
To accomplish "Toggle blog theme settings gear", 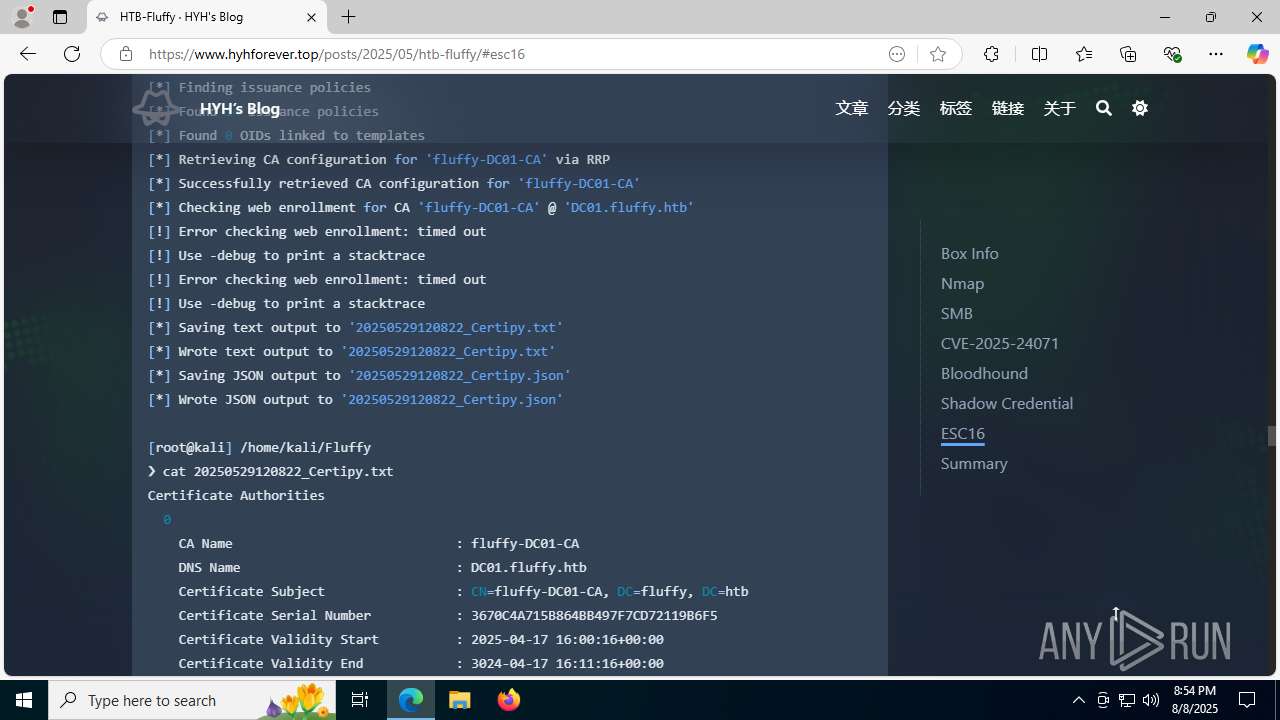I will point(1140,108).
